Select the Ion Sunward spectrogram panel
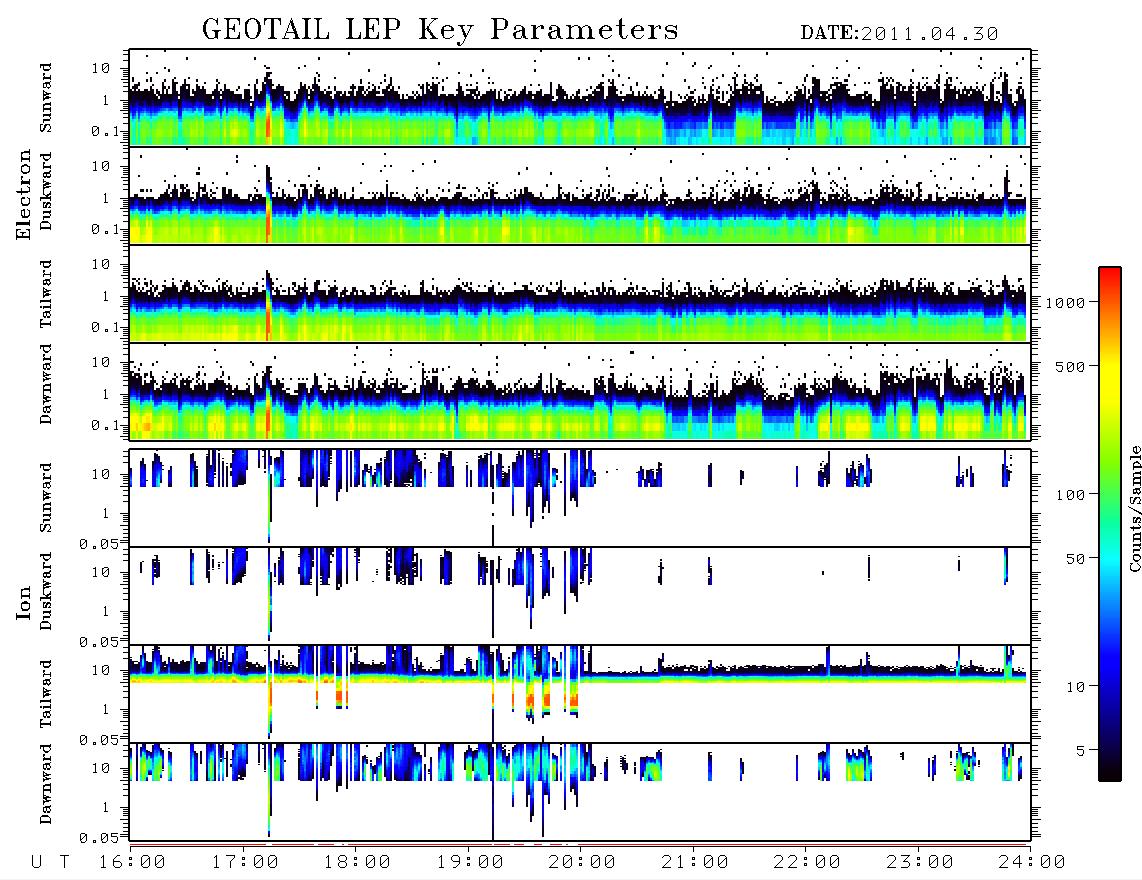This screenshot has width=1142, height=880. [x=580, y=498]
